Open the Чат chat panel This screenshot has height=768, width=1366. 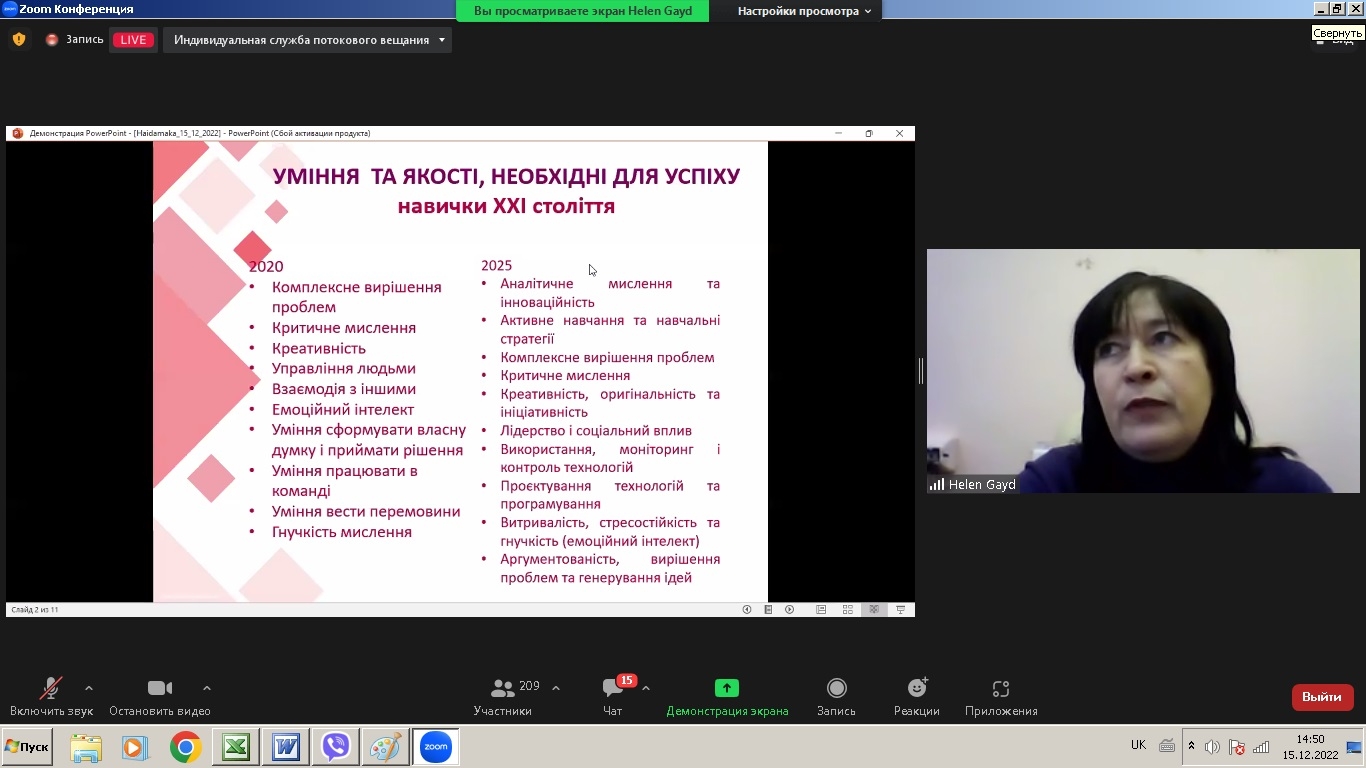613,697
